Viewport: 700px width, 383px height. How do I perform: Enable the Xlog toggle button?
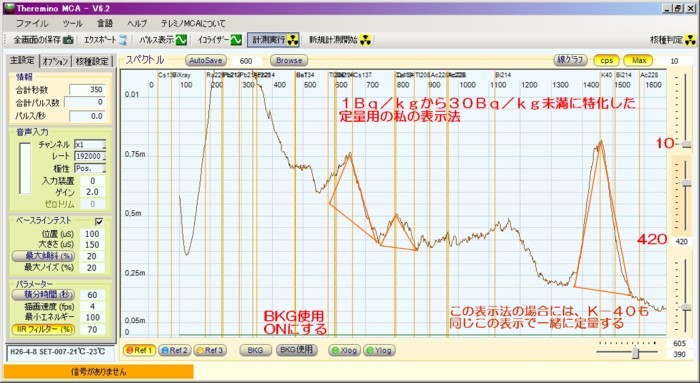coord(345,350)
